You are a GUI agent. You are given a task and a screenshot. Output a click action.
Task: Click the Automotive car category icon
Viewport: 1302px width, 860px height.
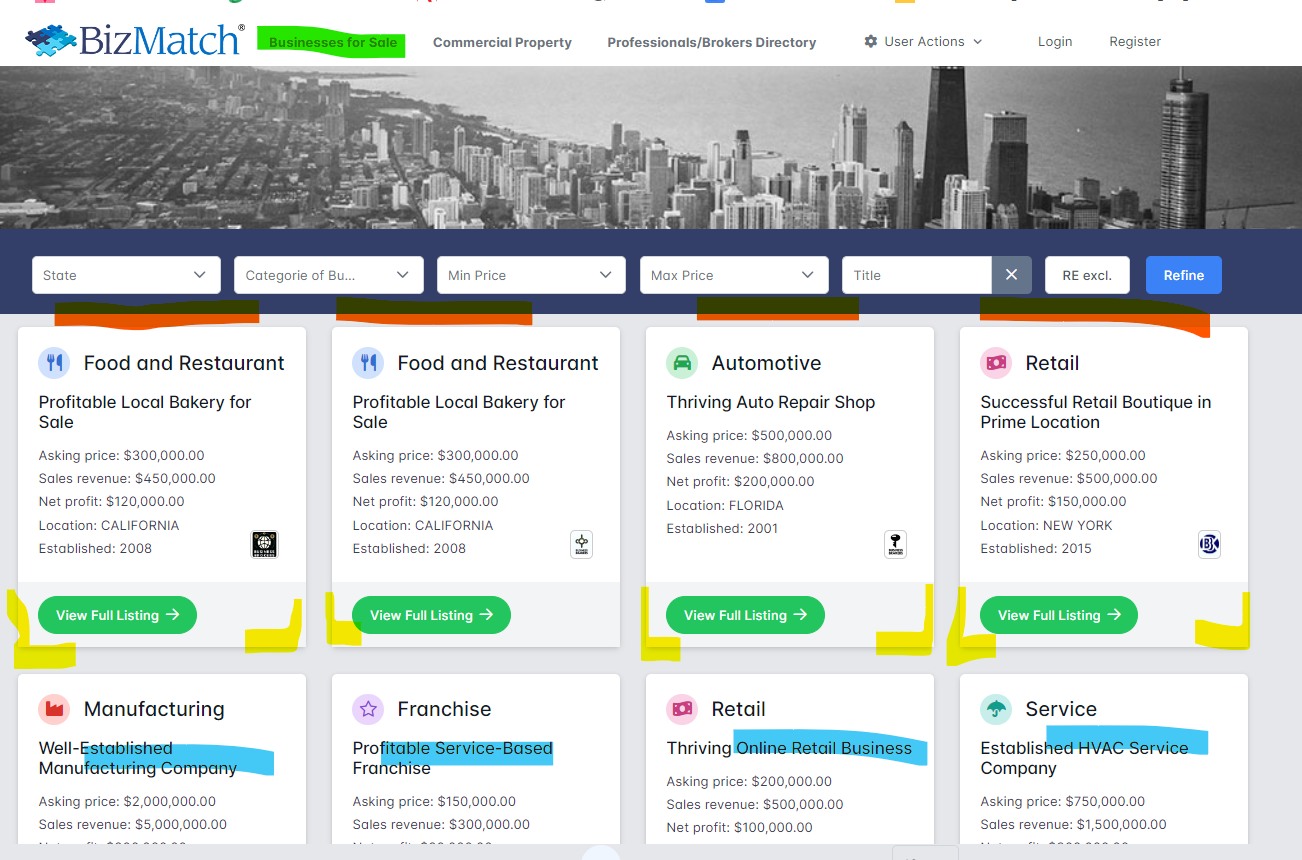coord(682,363)
